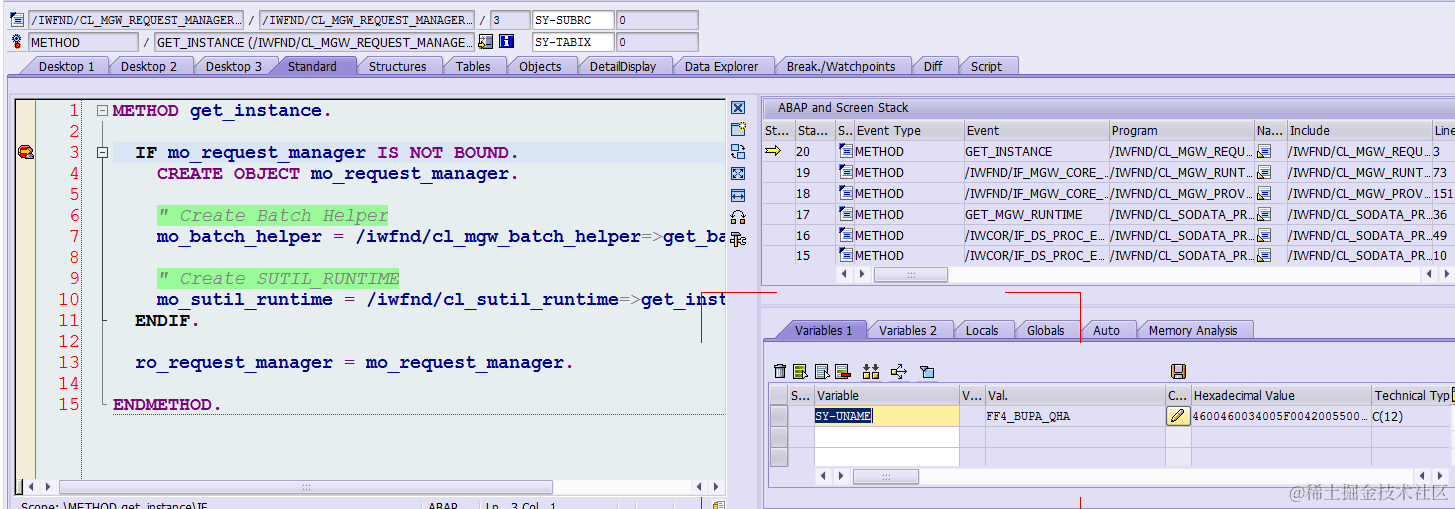The image size is (1455, 509).
Task: Click the Include column header in stack
Action: coord(1358,130)
